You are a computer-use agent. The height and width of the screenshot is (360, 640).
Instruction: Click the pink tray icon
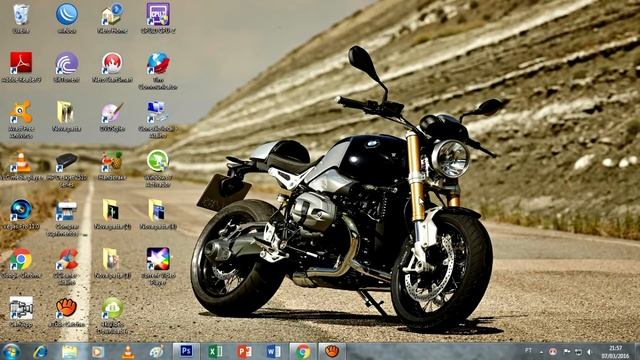pyautogui.click(x=553, y=351)
